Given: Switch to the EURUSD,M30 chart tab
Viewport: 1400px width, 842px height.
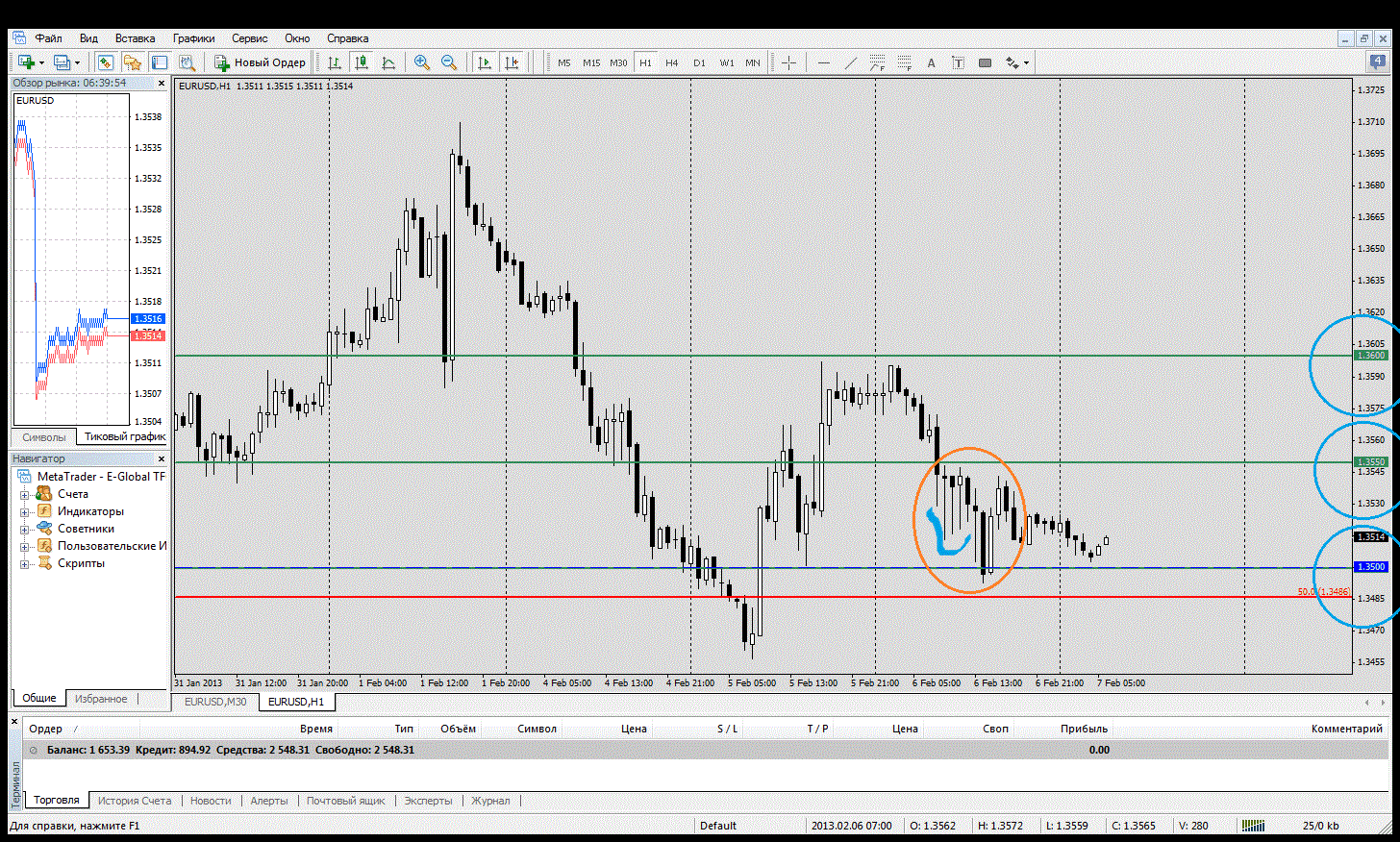Looking at the screenshot, I should point(215,702).
